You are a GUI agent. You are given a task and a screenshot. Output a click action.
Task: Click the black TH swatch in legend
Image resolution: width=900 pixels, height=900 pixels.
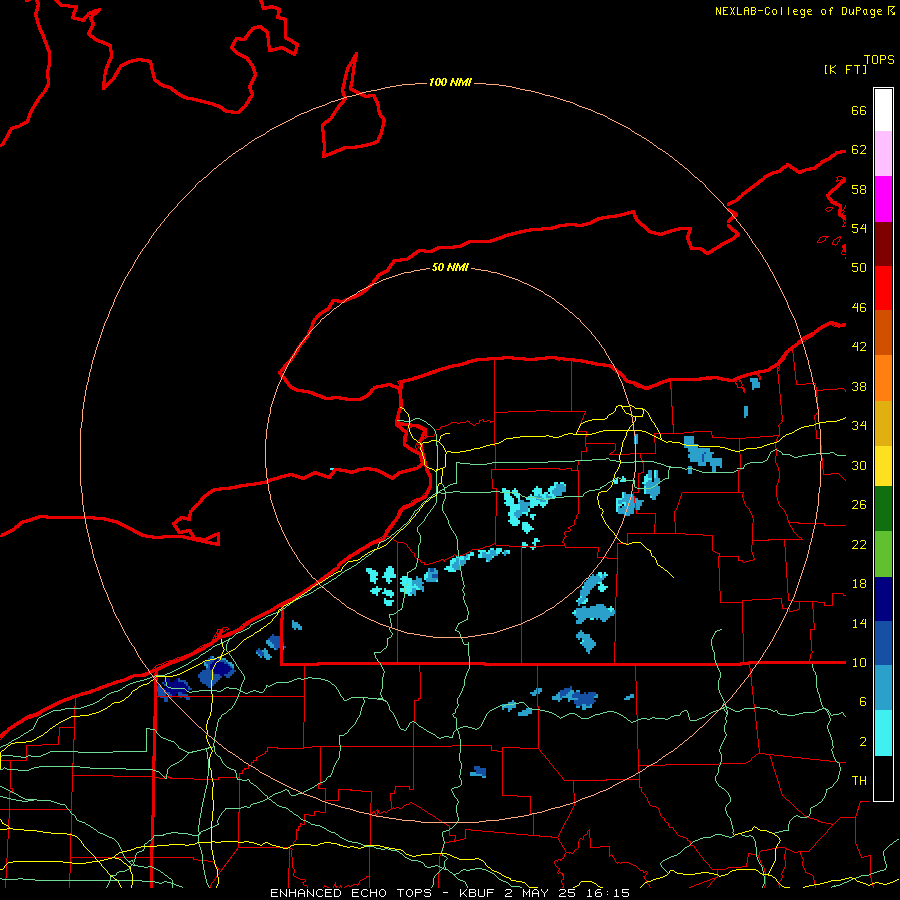pyautogui.click(x=883, y=778)
